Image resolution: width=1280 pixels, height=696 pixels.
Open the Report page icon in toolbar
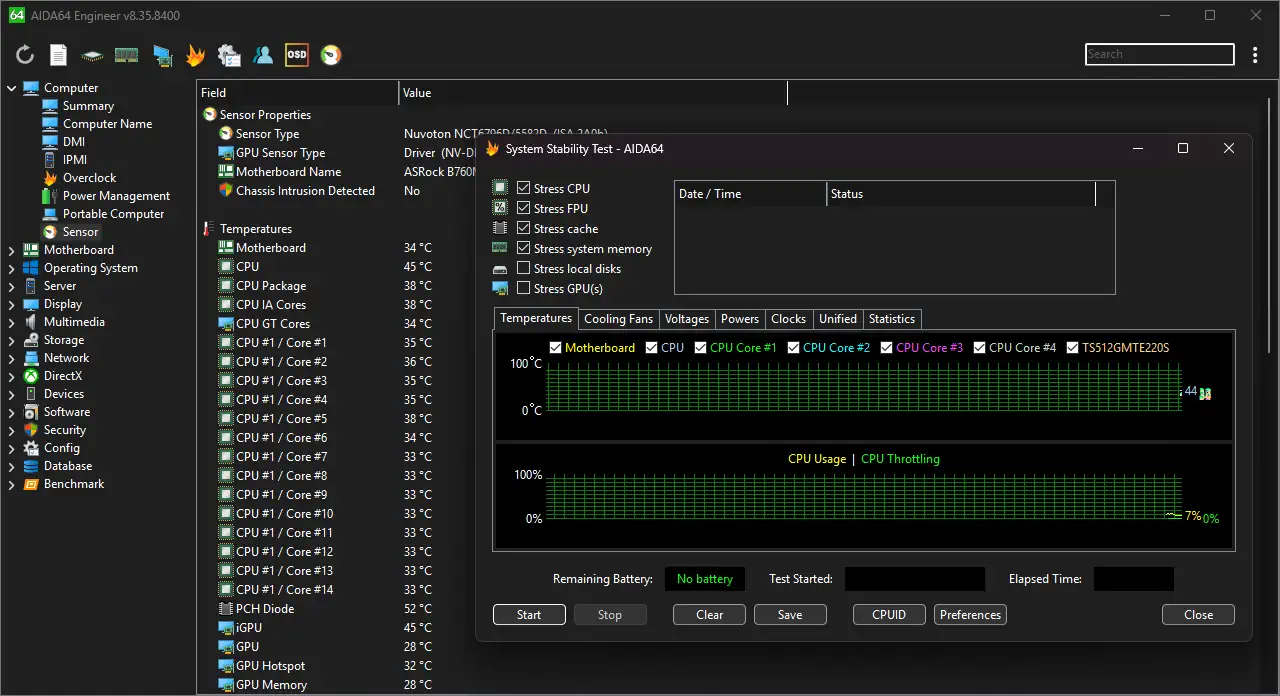coord(58,55)
